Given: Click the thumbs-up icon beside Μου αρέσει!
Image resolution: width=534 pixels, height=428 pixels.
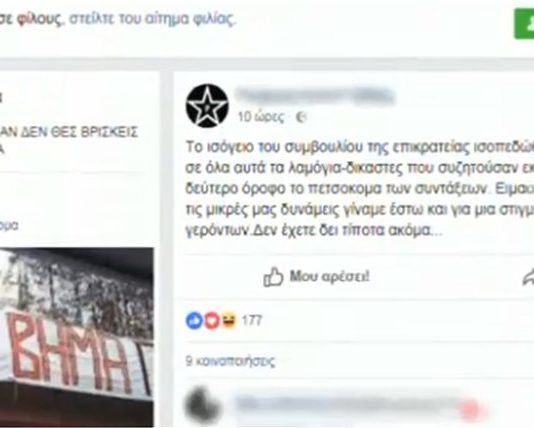Looking at the screenshot, I should [273, 276].
